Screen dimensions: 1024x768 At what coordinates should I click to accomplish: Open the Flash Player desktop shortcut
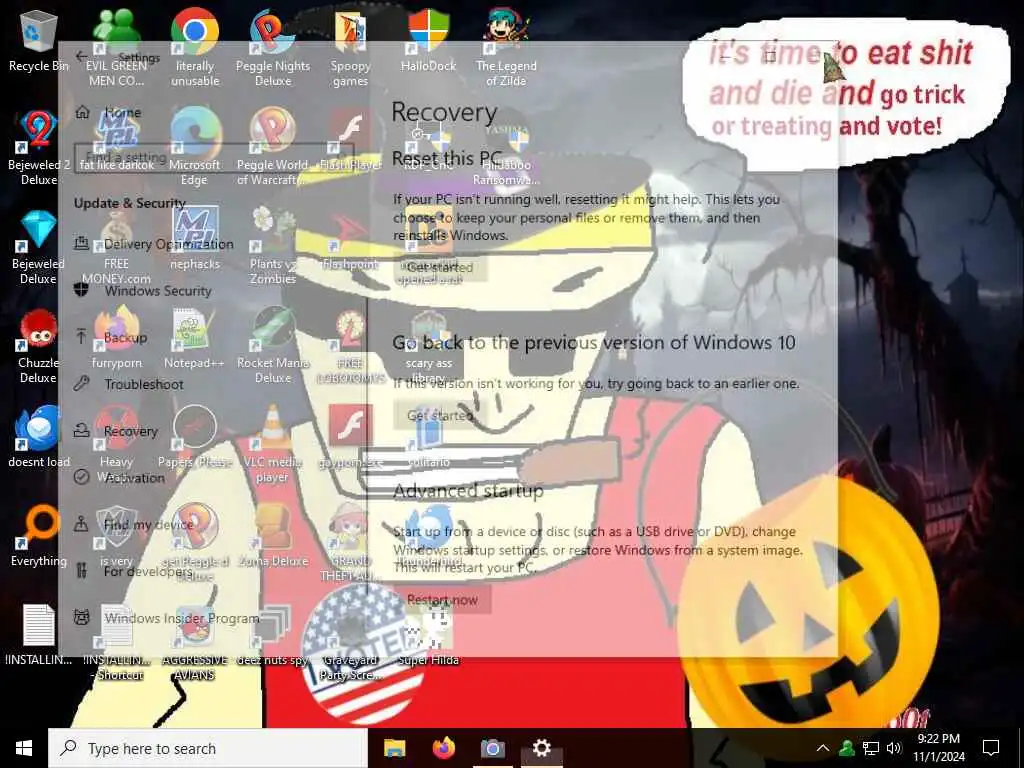point(351,140)
